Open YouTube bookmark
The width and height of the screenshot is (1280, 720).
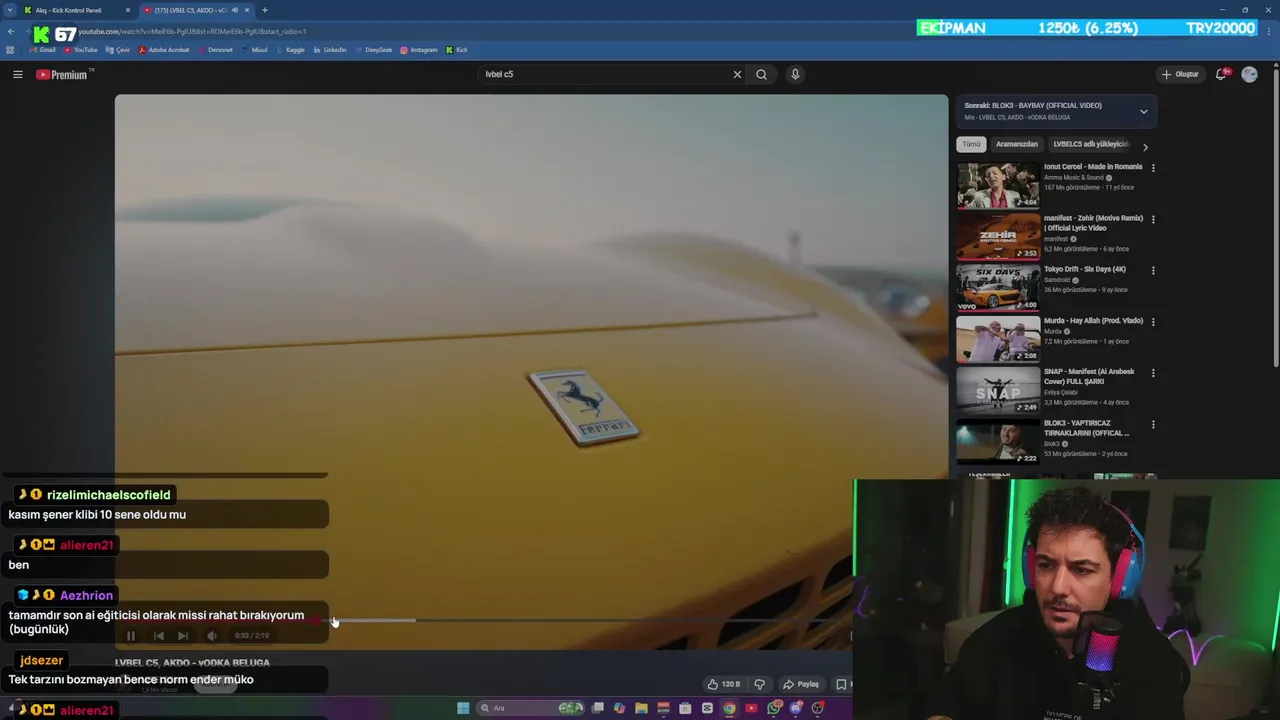pos(81,50)
